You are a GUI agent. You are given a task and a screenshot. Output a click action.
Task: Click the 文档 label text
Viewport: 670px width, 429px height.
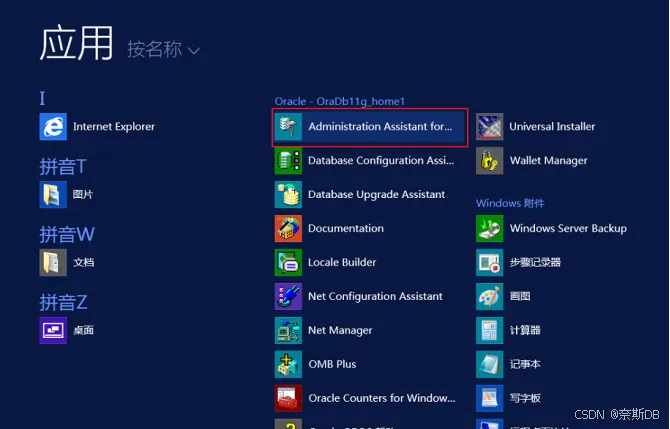[83, 262]
